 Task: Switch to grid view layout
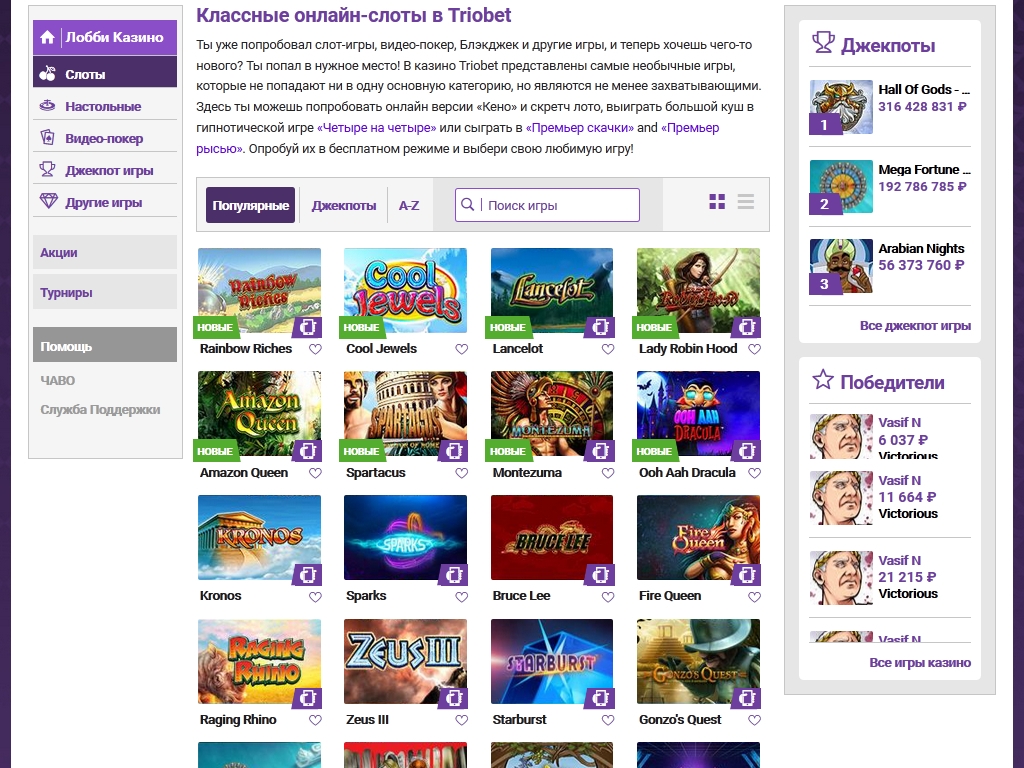pyautogui.click(x=717, y=203)
